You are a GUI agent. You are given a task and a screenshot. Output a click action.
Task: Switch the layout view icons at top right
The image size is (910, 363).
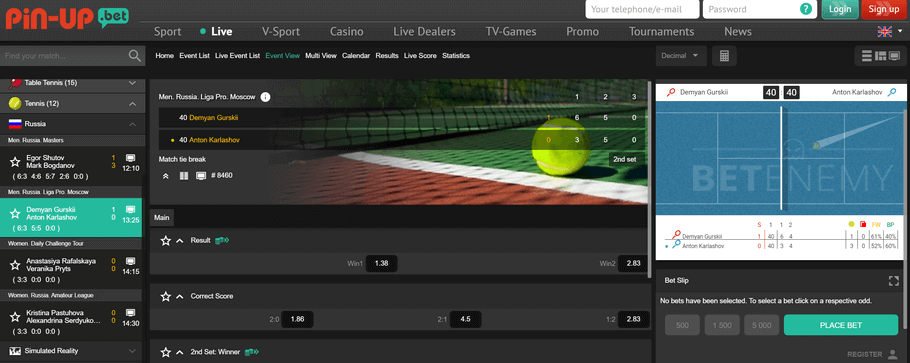pos(879,56)
